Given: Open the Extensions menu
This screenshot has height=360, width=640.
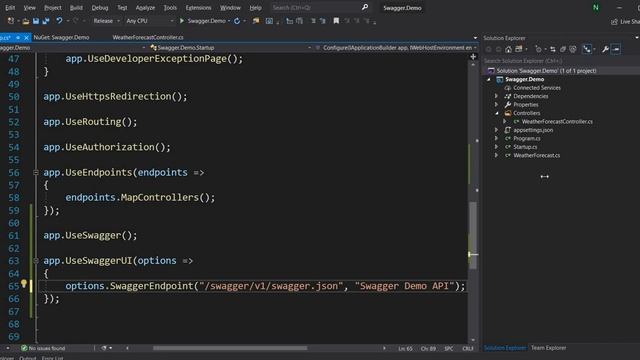Looking at the screenshot, I should [198, 8].
